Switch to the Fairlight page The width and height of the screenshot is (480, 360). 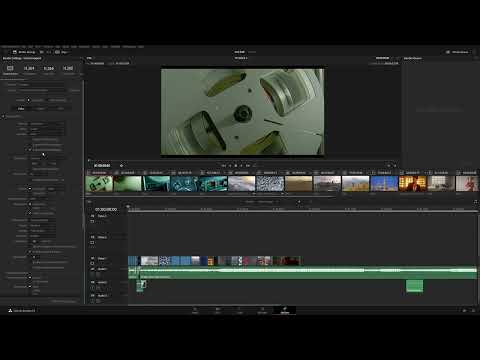(x=262, y=310)
